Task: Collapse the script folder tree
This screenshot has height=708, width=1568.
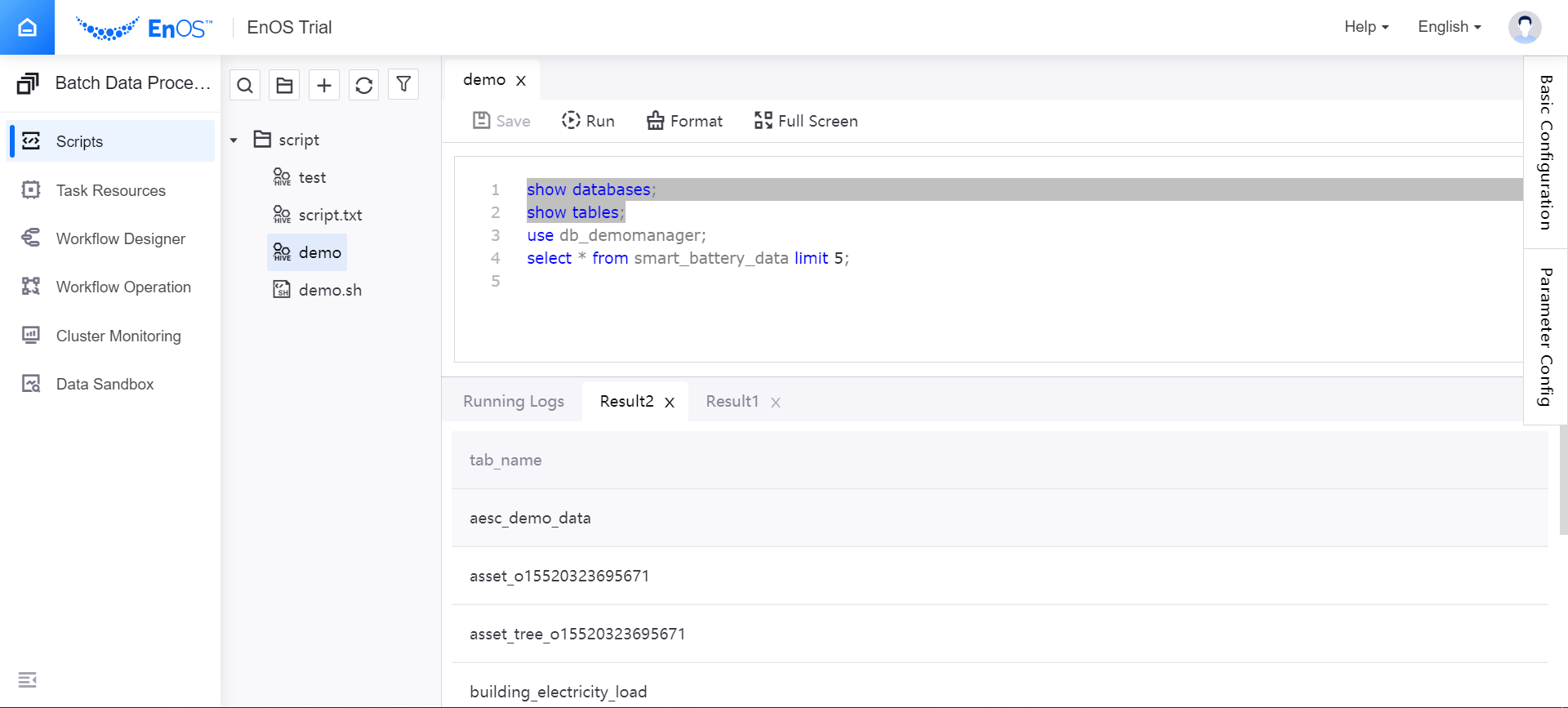Action: 234,140
